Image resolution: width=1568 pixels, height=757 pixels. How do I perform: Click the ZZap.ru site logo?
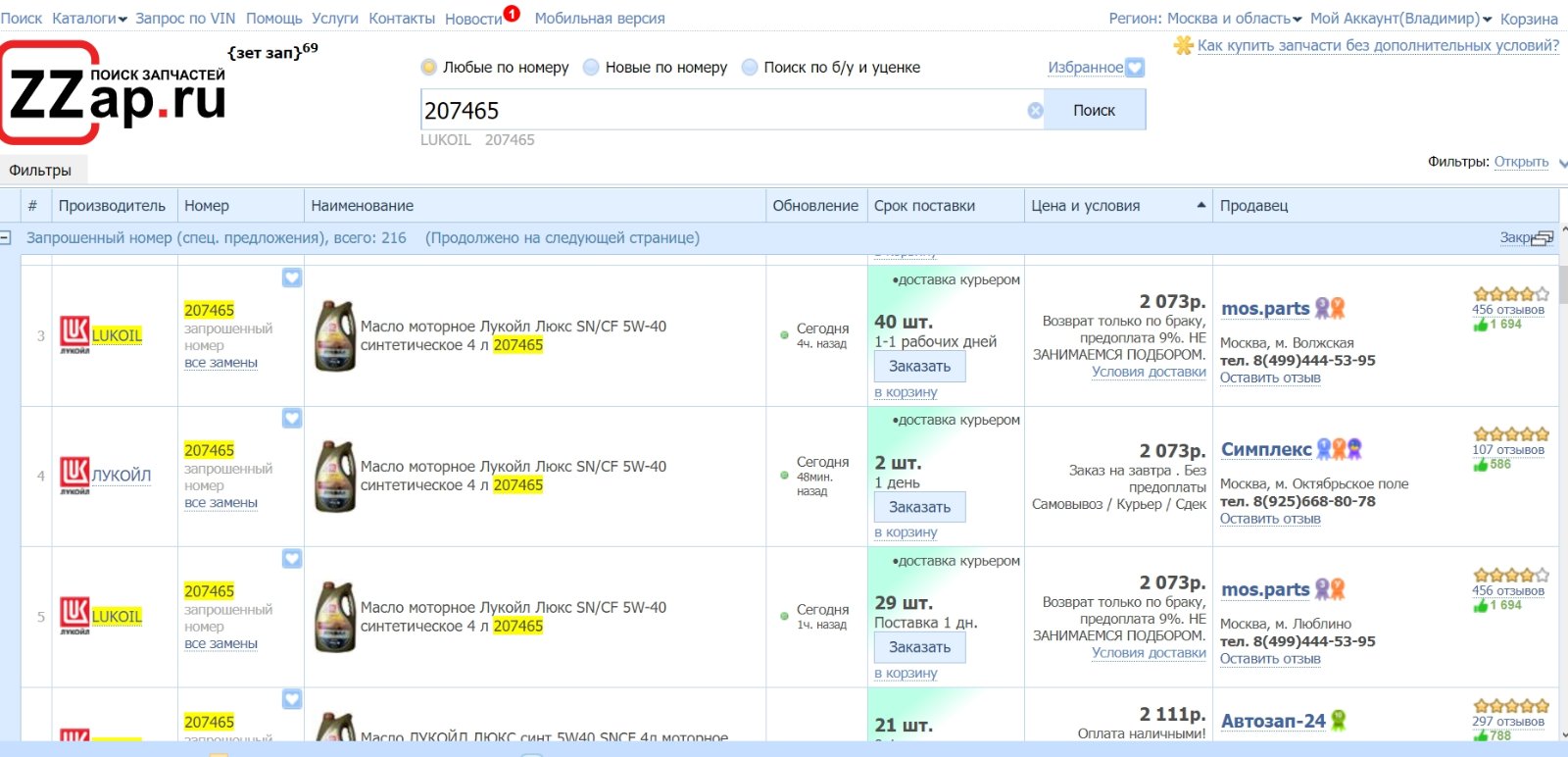pyautogui.click(x=116, y=93)
